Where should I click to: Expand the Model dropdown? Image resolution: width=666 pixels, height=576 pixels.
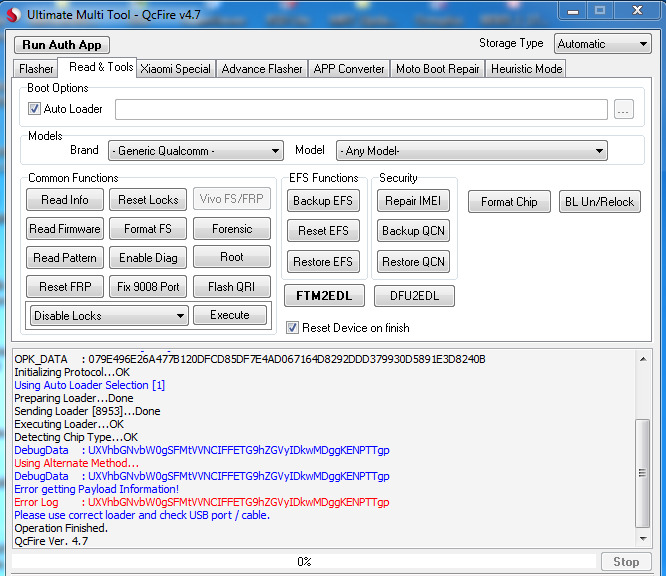[471, 151]
